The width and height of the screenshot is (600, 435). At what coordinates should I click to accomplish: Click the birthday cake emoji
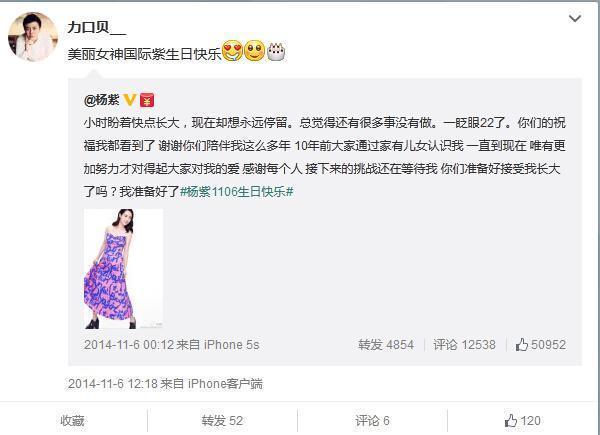276,51
